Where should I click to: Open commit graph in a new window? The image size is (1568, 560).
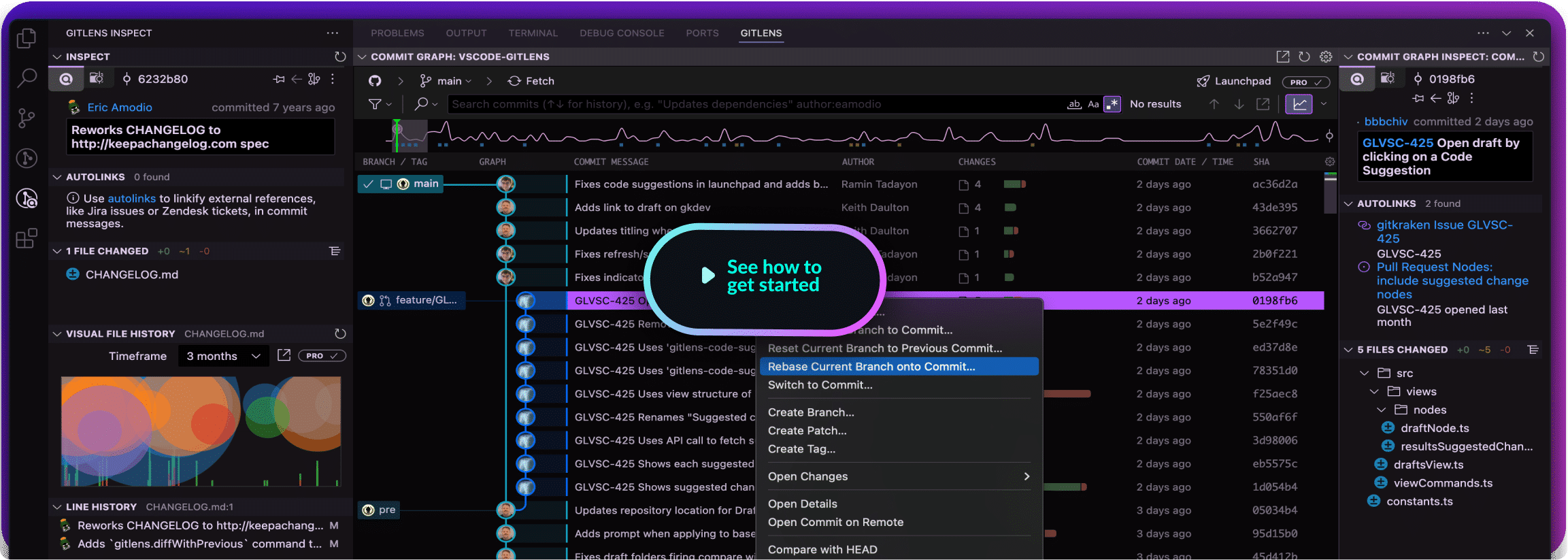point(1282,56)
